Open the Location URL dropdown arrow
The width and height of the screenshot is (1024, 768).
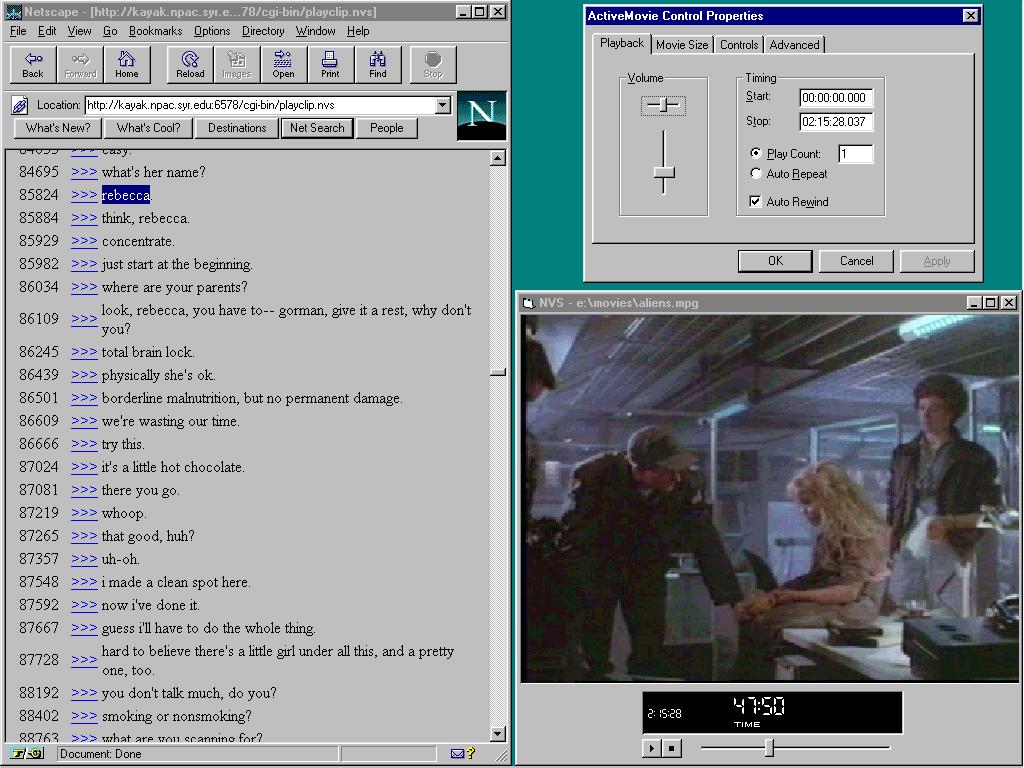[443, 105]
